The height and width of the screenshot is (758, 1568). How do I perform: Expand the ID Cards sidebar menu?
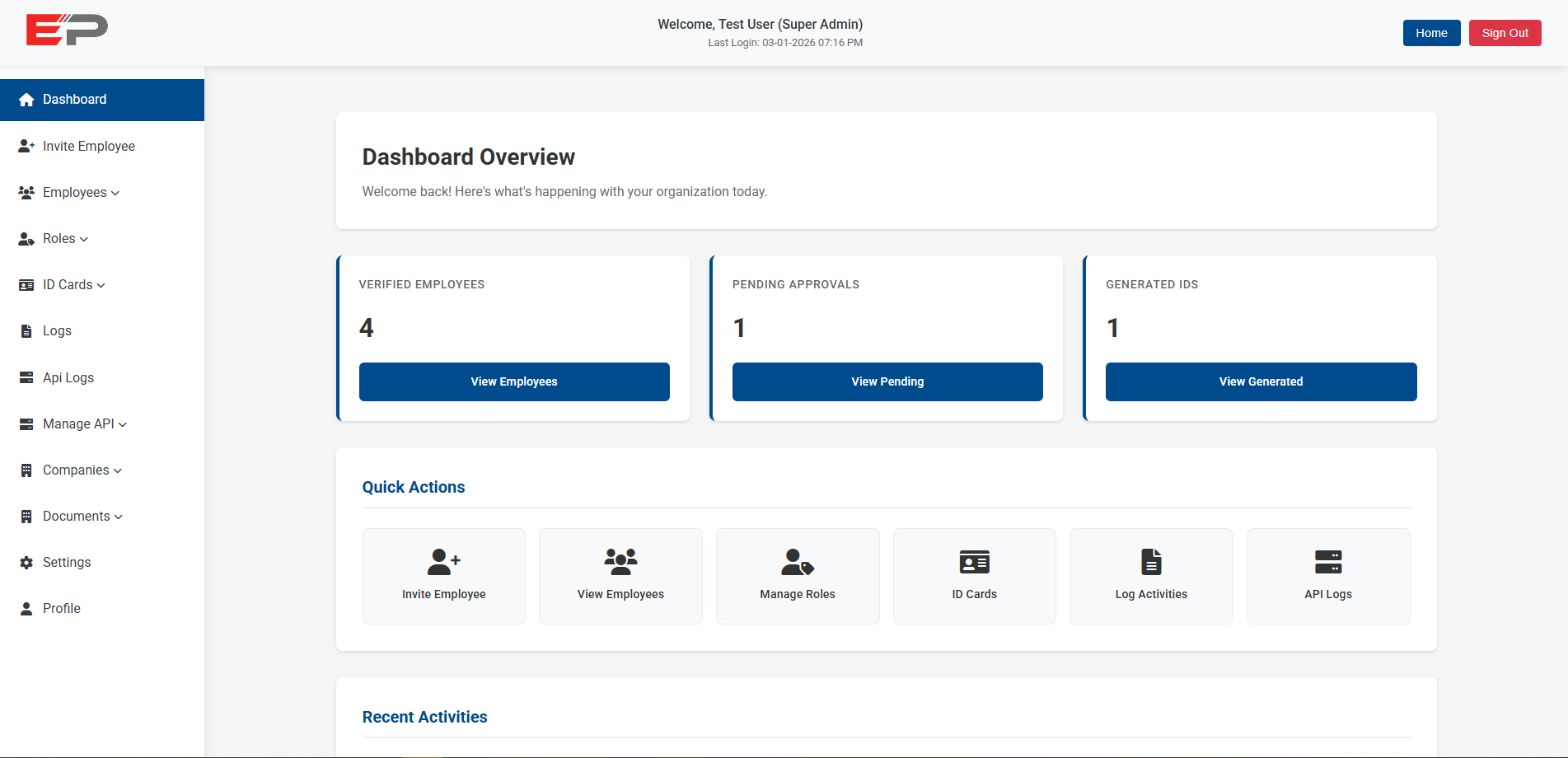pyautogui.click(x=68, y=284)
